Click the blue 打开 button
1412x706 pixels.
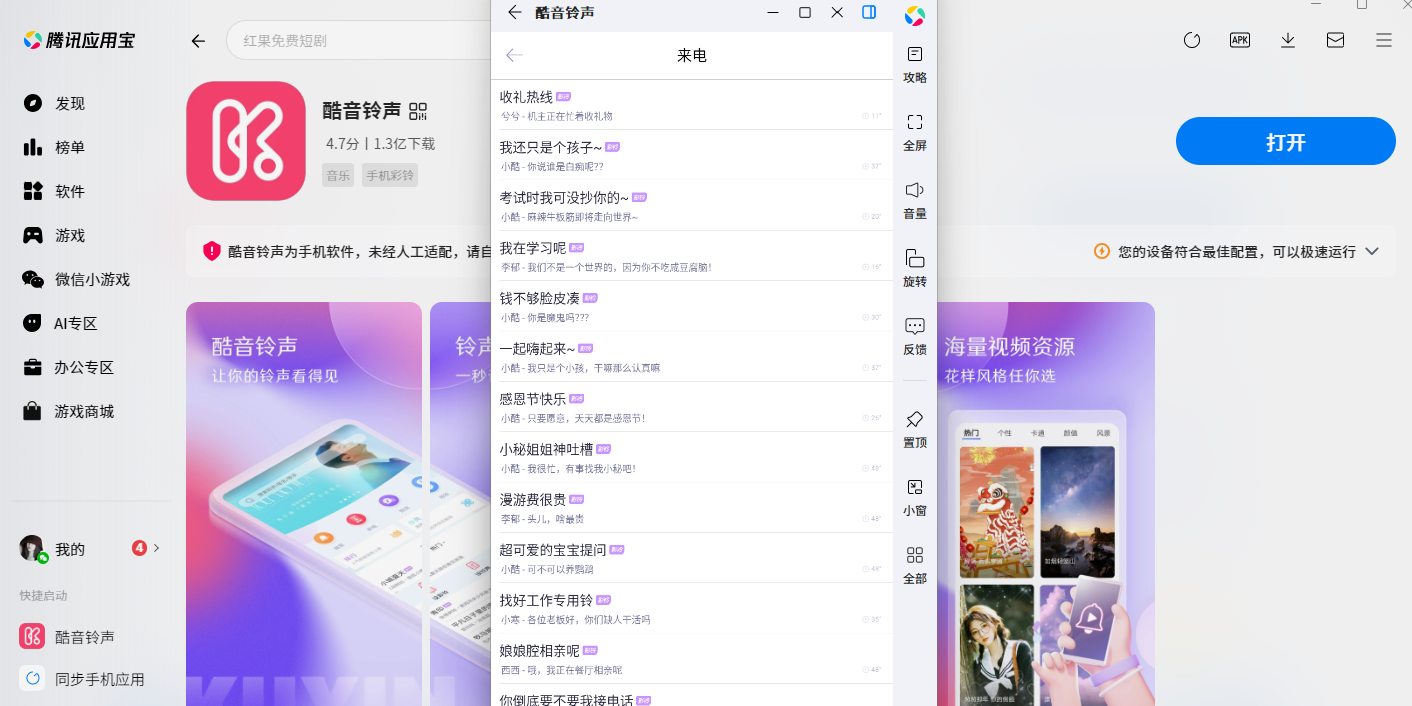click(1285, 141)
